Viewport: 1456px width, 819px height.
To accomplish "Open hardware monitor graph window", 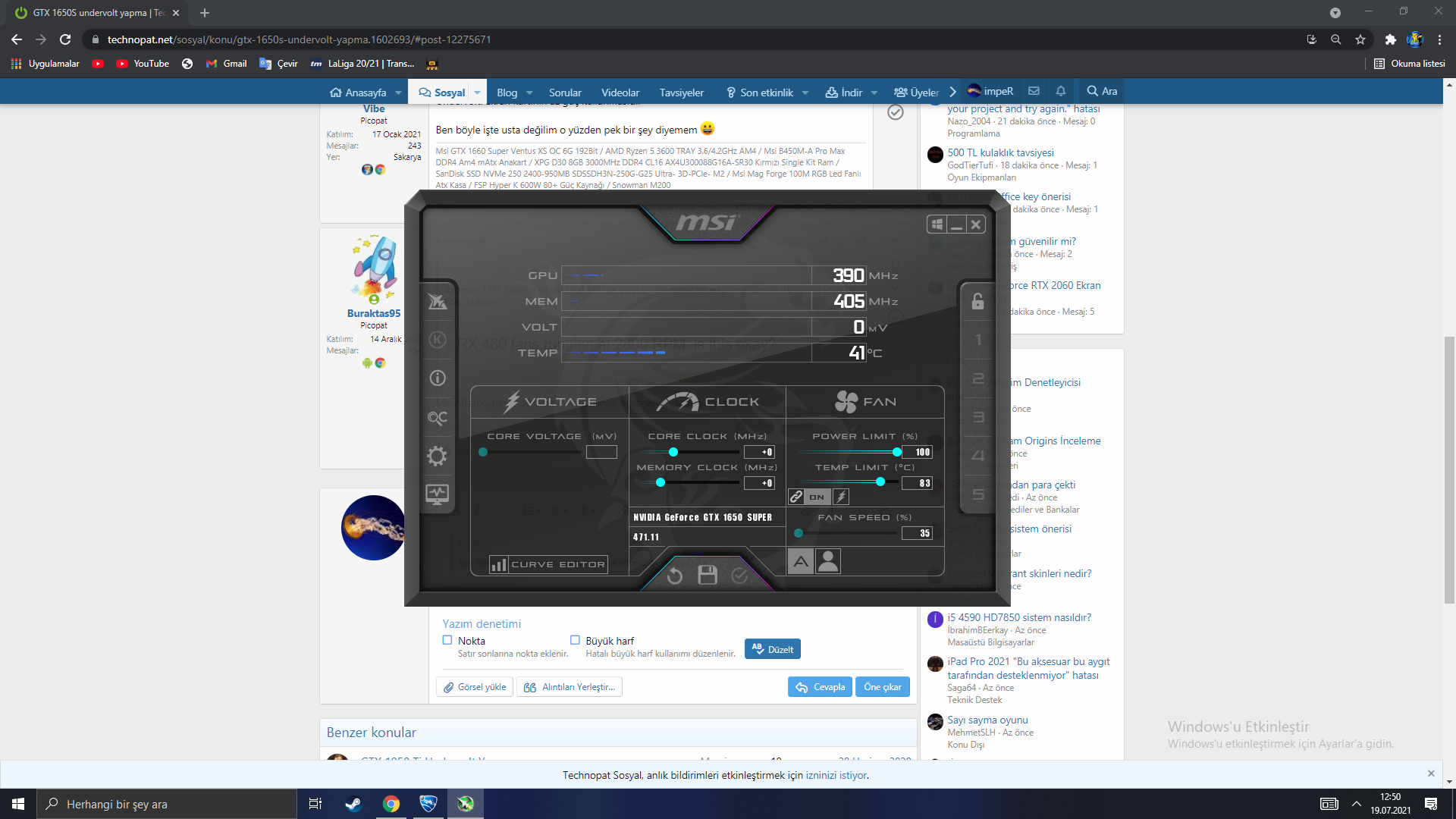I will [x=437, y=494].
